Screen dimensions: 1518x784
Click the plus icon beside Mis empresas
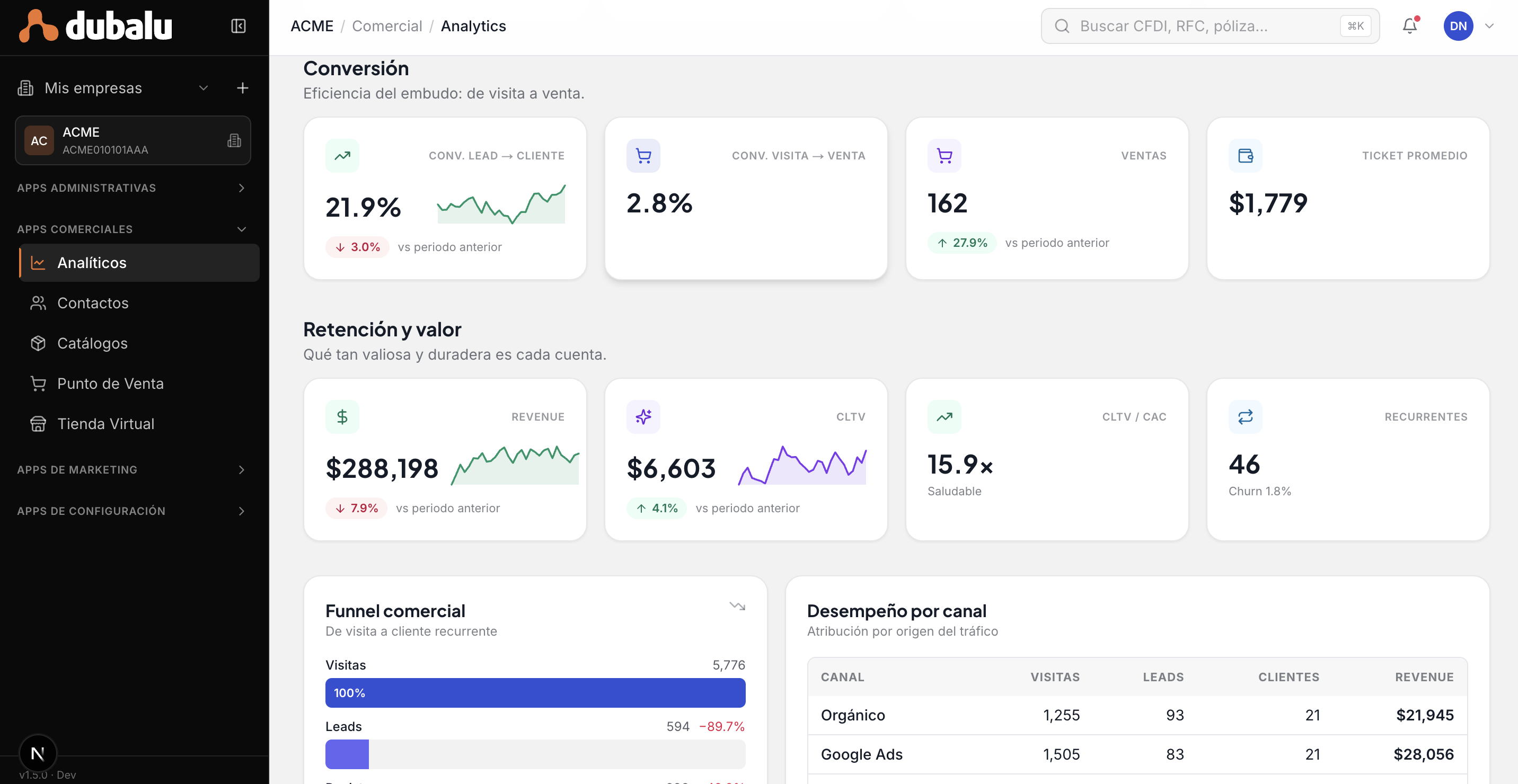point(242,88)
